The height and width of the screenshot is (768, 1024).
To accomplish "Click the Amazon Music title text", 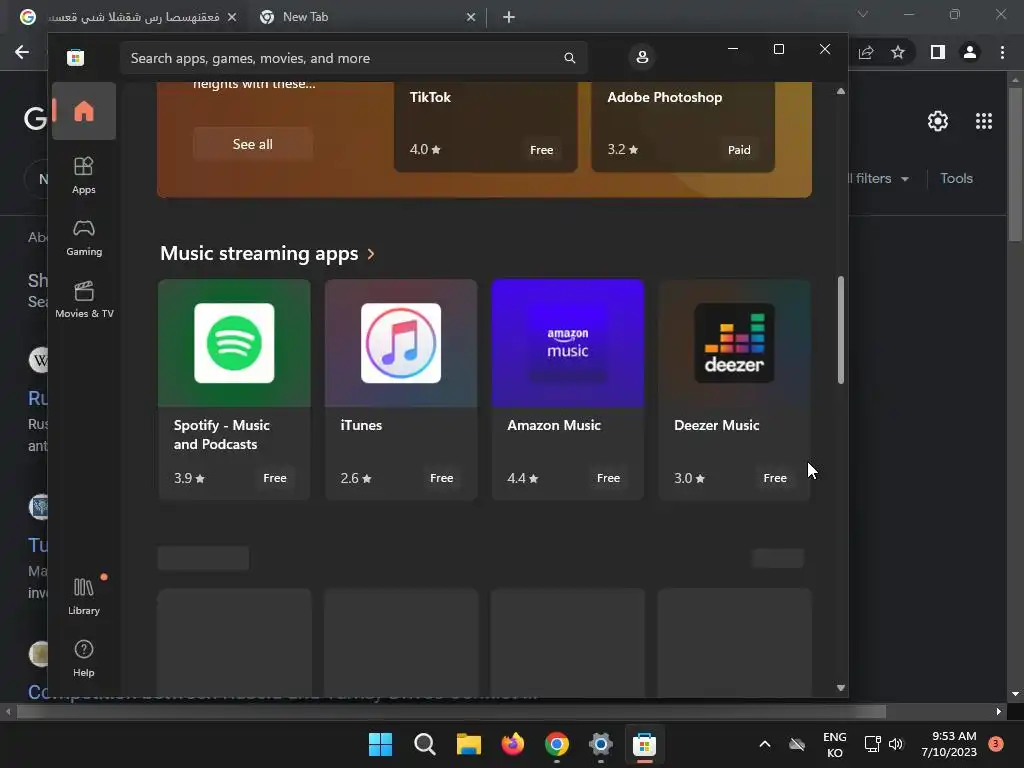I will click(554, 425).
